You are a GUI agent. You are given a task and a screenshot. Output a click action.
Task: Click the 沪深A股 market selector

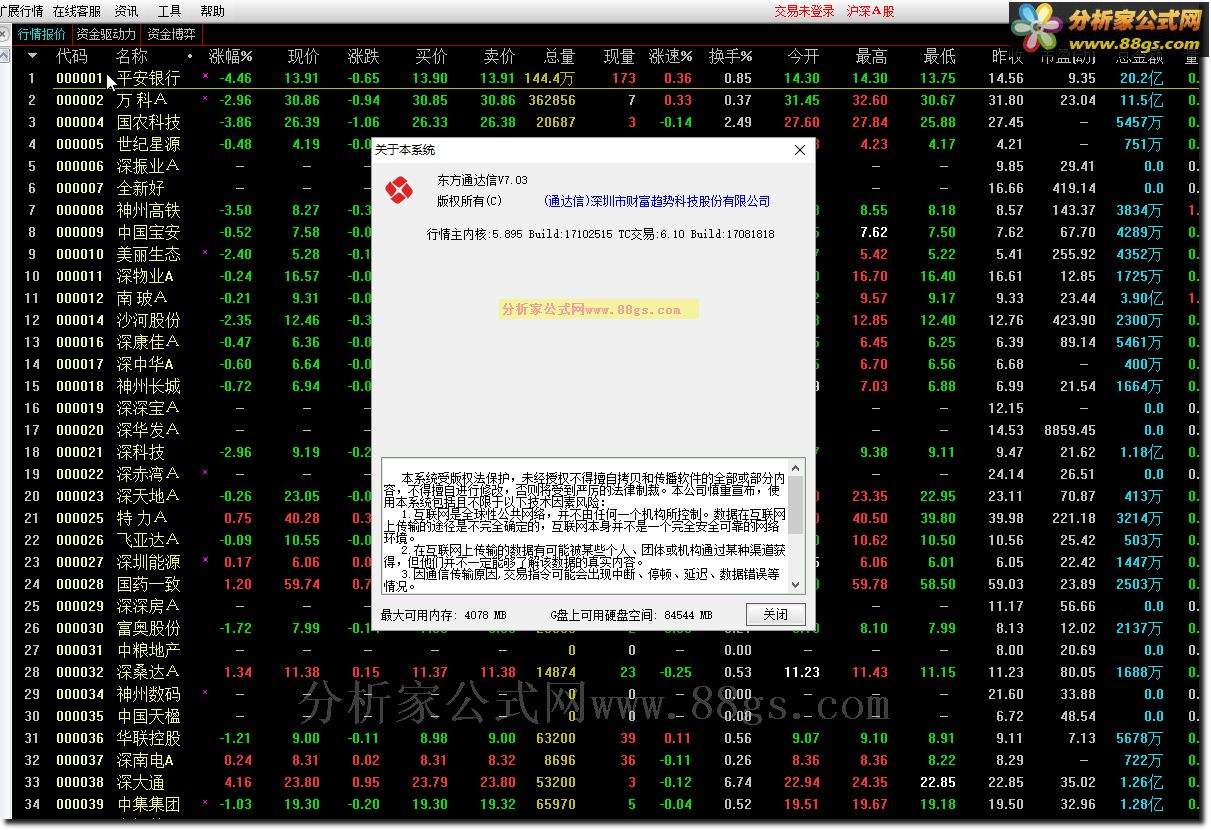870,11
